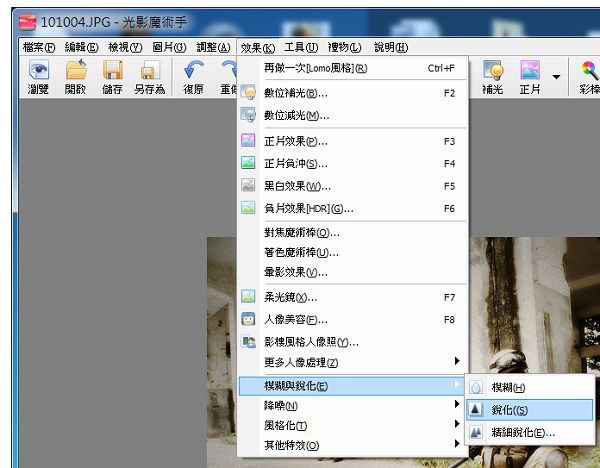Expand the 降噪 submenu arrow
Viewport: 600px width, 468px height.
pyautogui.click(x=457, y=404)
